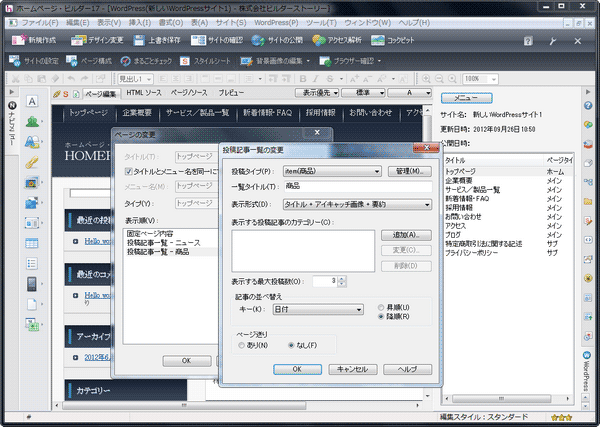600x427 pixels.
Task: Expand the ブラウザー確認 dropdown arrow
Action: coord(379,61)
